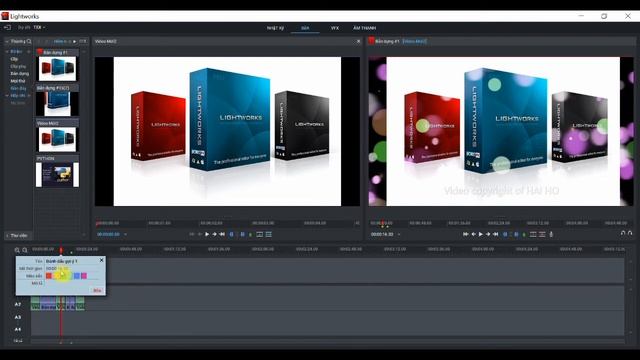Select the Bản dựng filter in sidebar
The width and height of the screenshot is (640, 360).
point(20,73)
